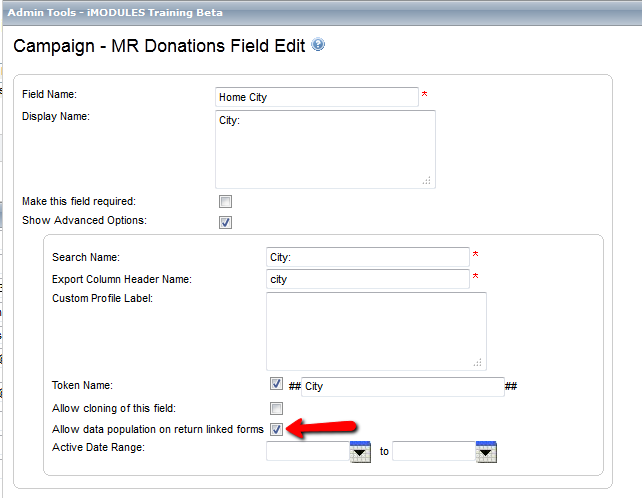
Task: Grab the Custom Profile Label resize handle
Action: tap(478, 363)
